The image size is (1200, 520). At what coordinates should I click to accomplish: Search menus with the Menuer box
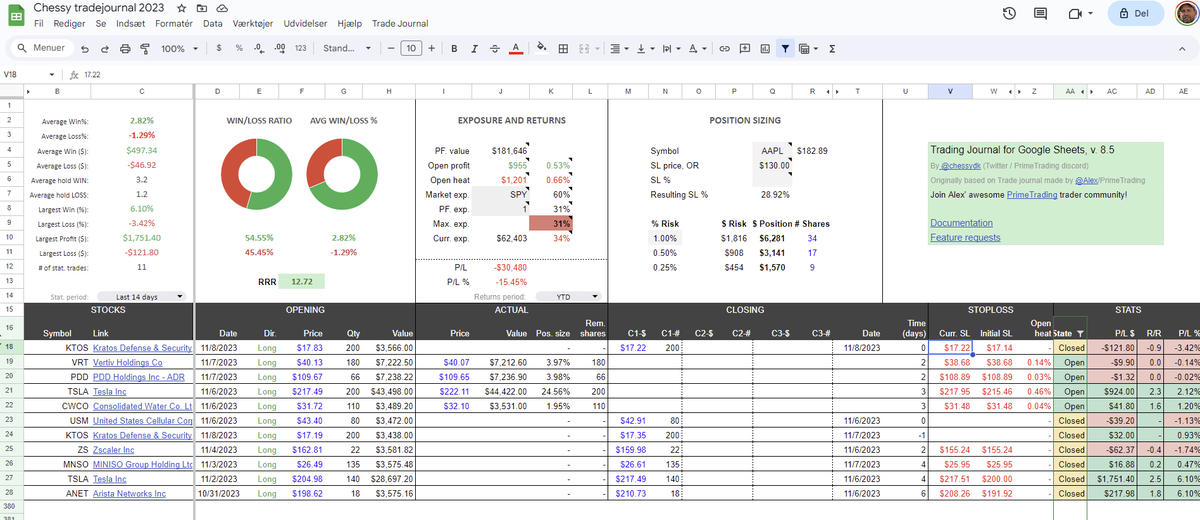click(x=41, y=48)
